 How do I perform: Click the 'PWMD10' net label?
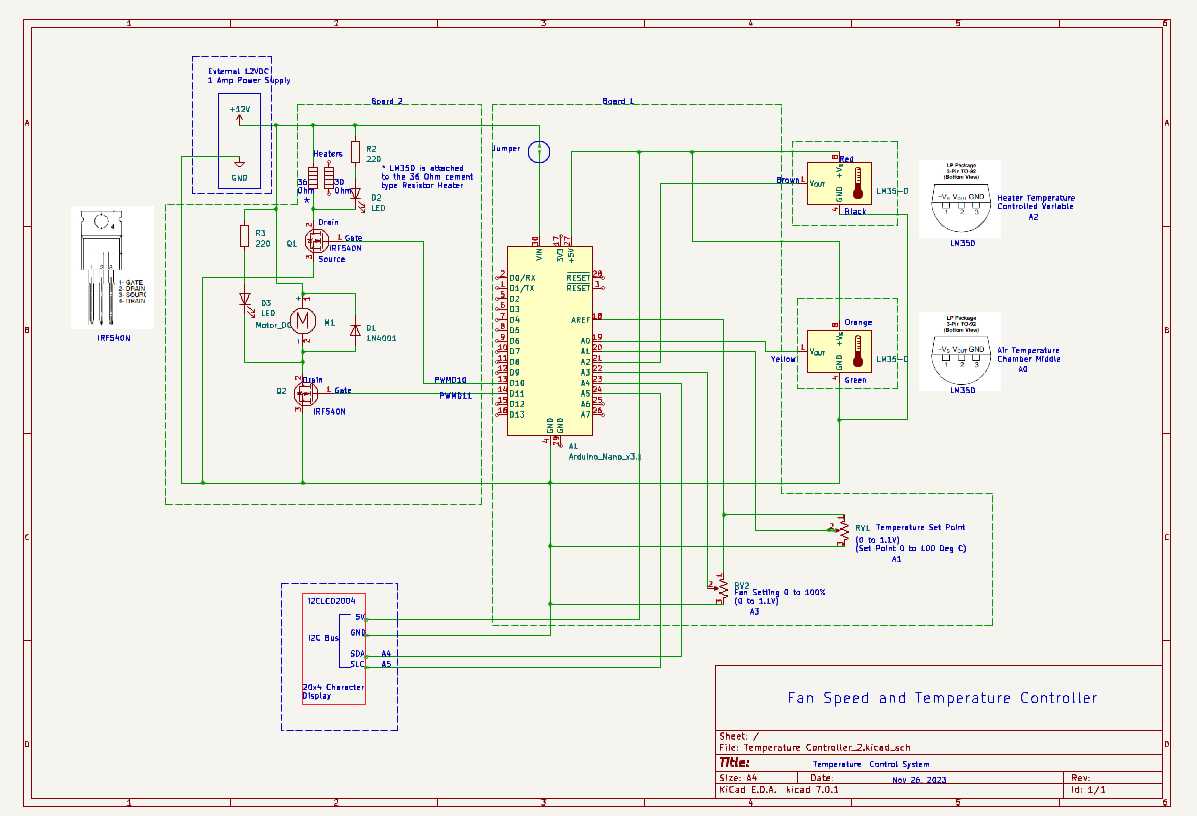tap(450, 380)
